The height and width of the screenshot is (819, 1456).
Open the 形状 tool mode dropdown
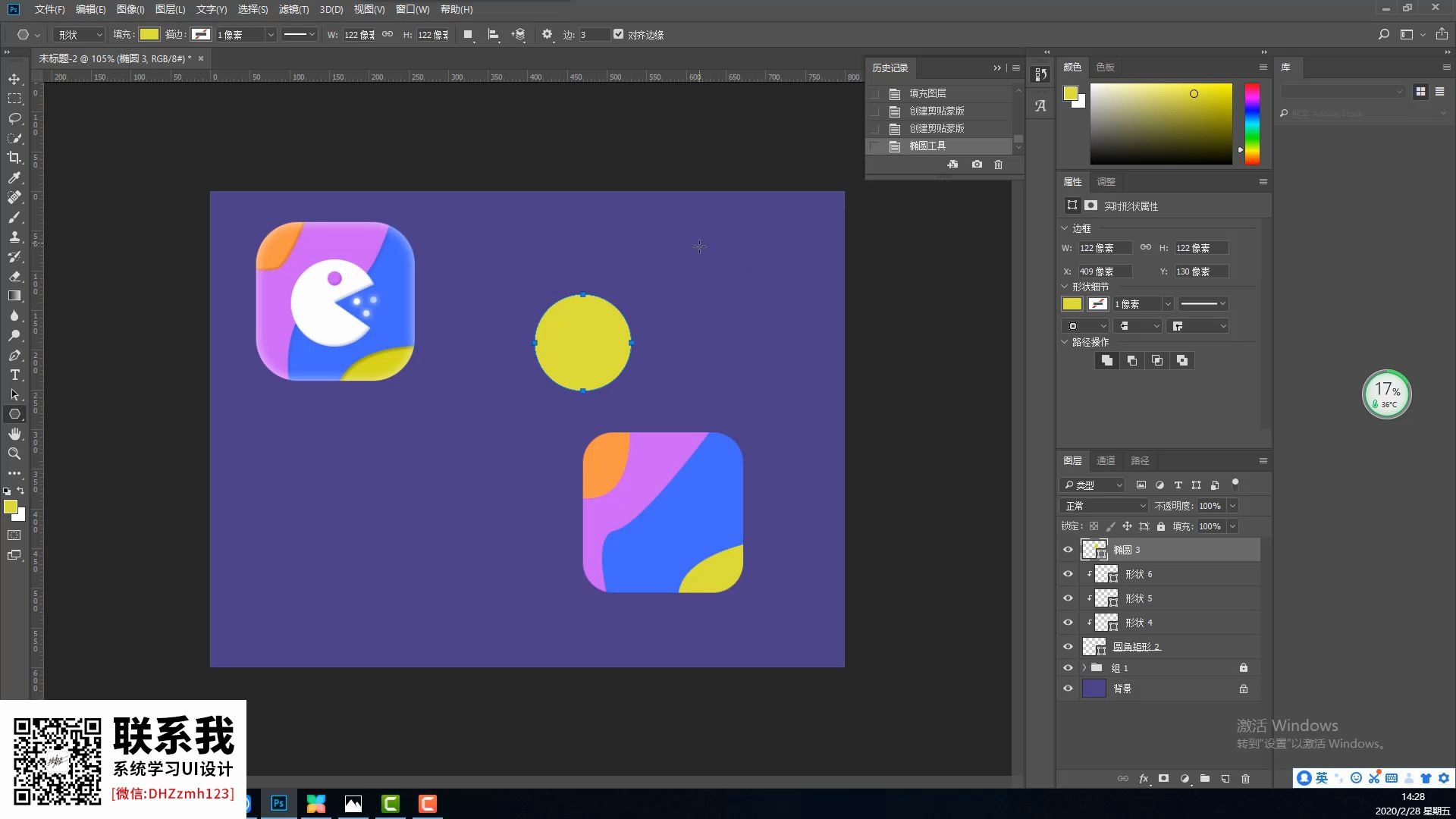point(80,35)
